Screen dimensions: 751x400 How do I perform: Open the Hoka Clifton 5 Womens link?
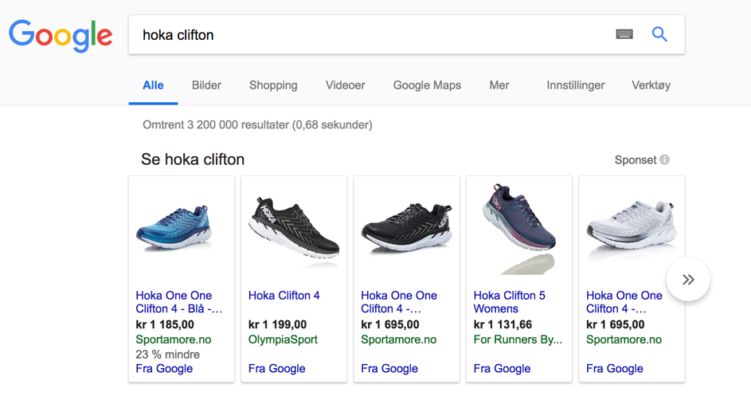[x=509, y=302]
